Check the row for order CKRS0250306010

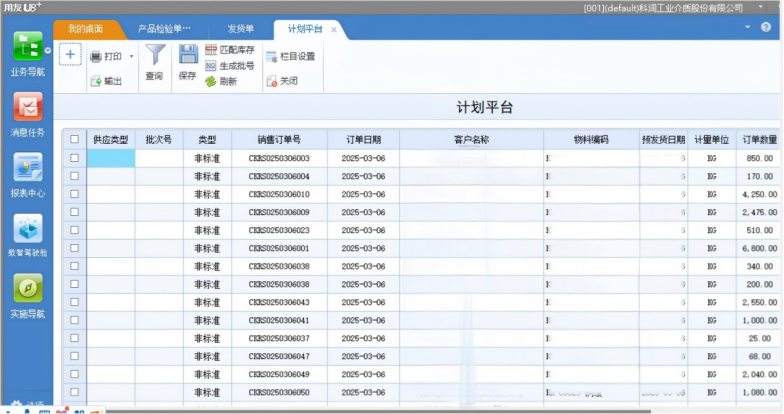click(x=74, y=194)
